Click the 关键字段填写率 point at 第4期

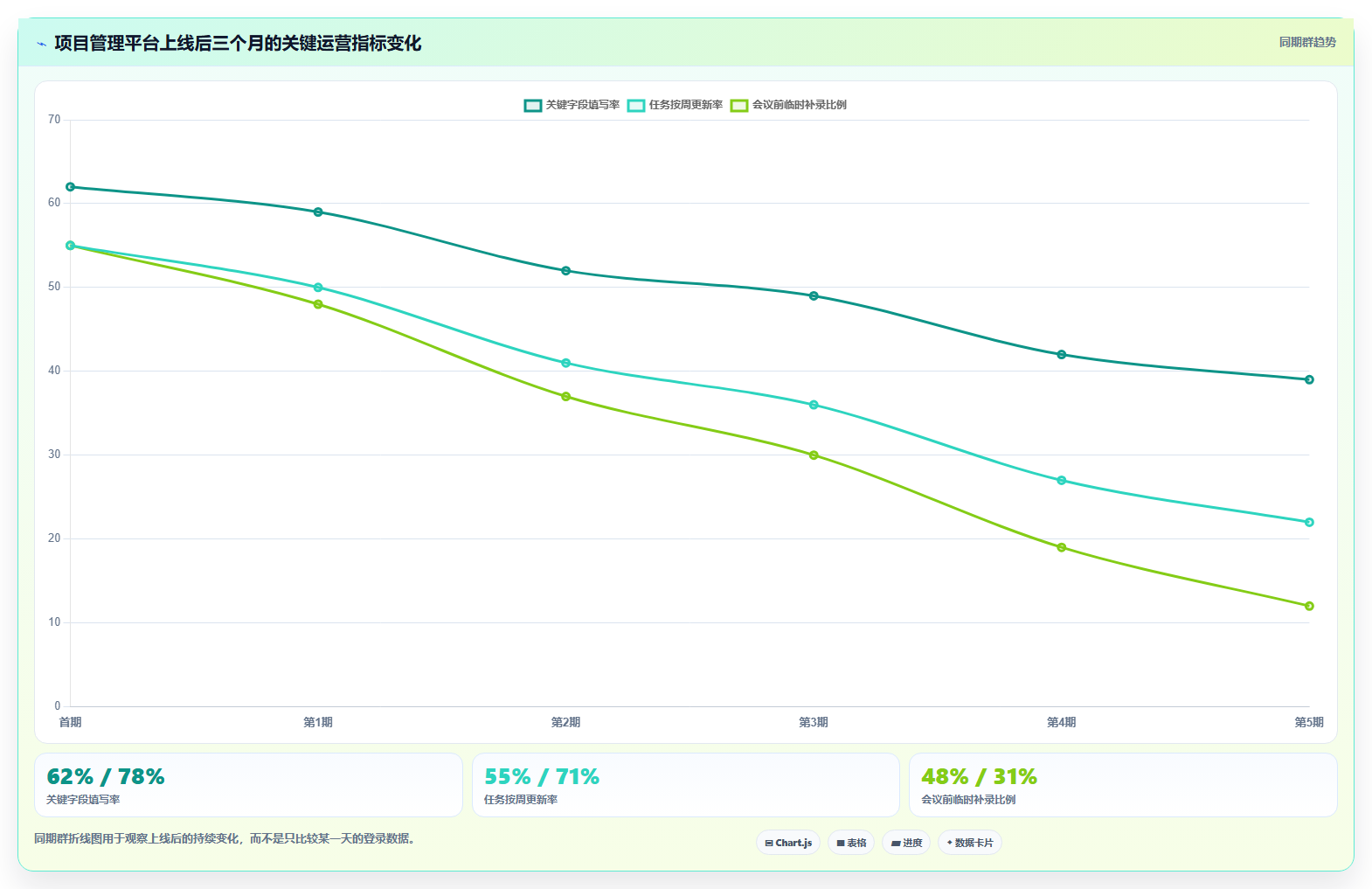1062,355
